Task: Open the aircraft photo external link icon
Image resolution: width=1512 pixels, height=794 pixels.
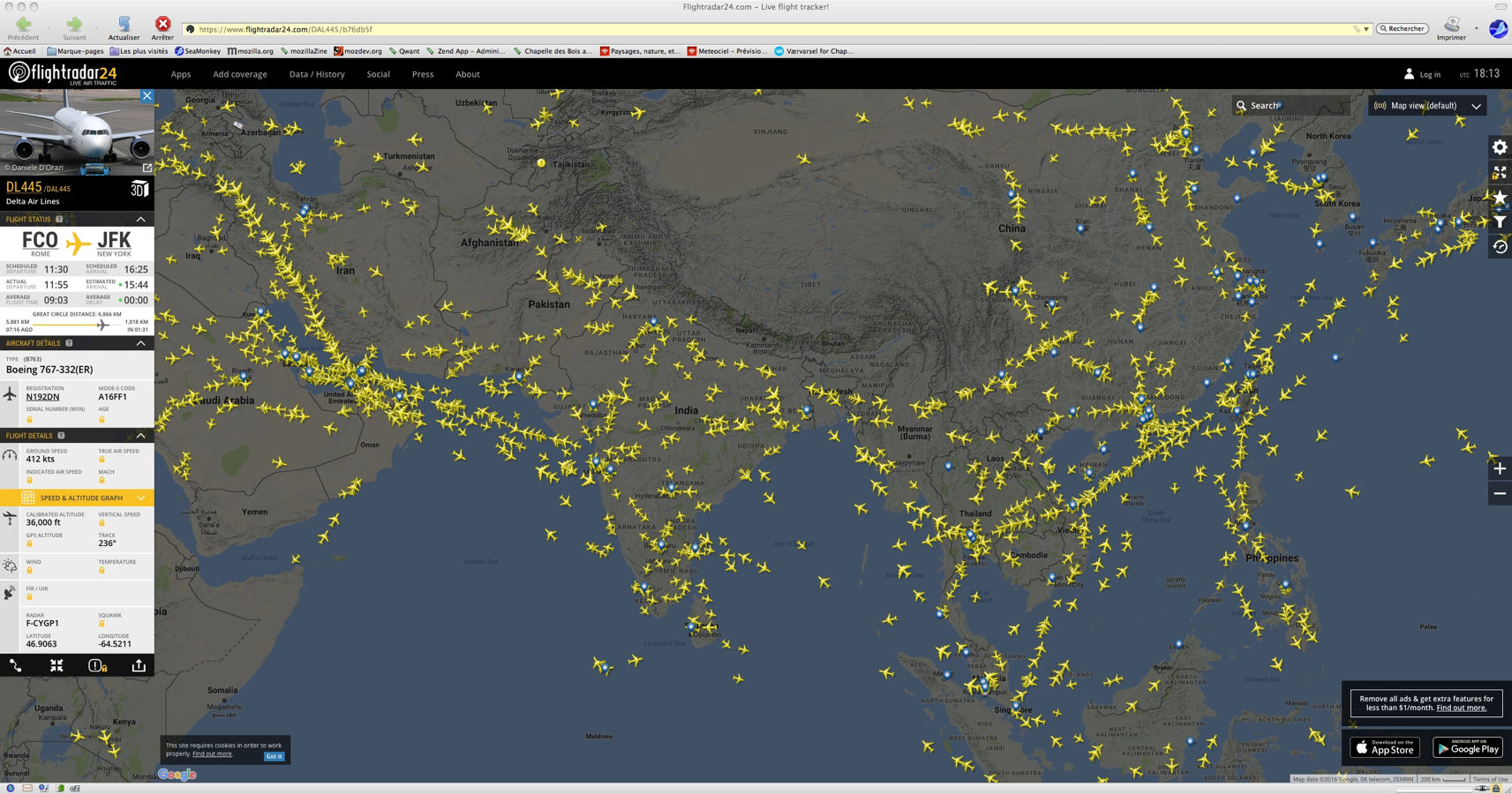Action: click(147, 168)
